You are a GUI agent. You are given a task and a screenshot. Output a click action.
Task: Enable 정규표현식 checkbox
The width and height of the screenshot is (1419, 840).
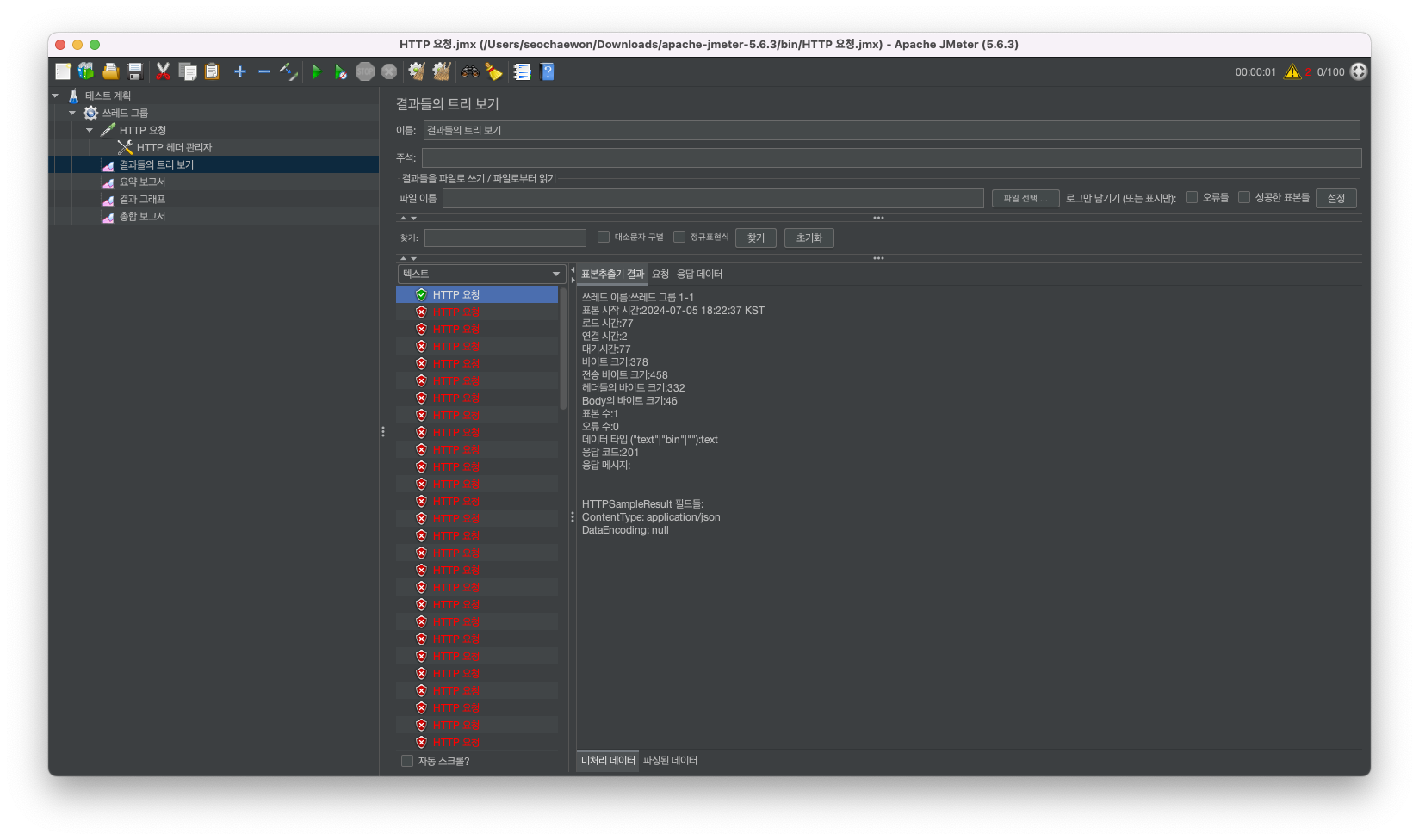679,237
